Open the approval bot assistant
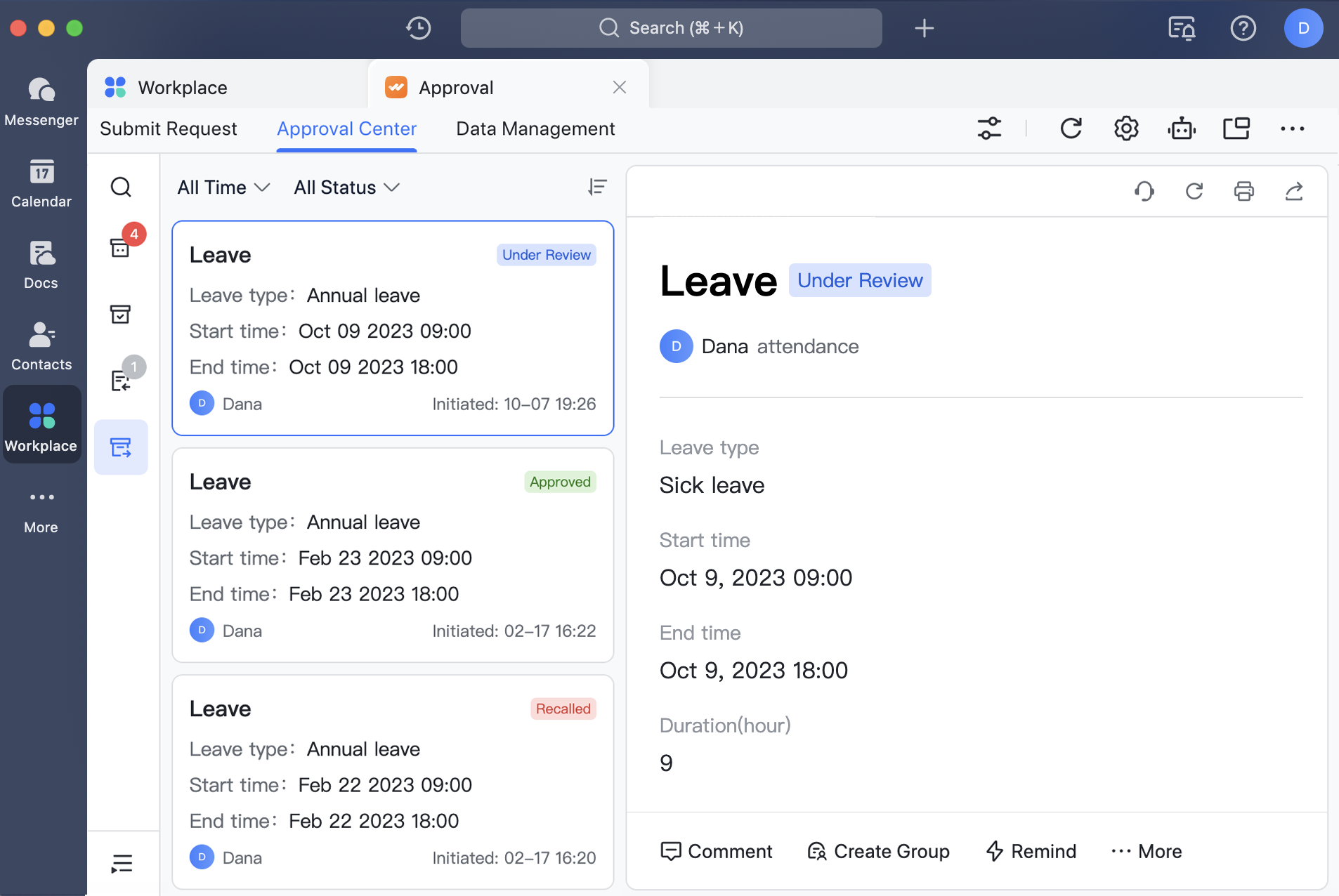The height and width of the screenshot is (896, 1339). 1181,129
